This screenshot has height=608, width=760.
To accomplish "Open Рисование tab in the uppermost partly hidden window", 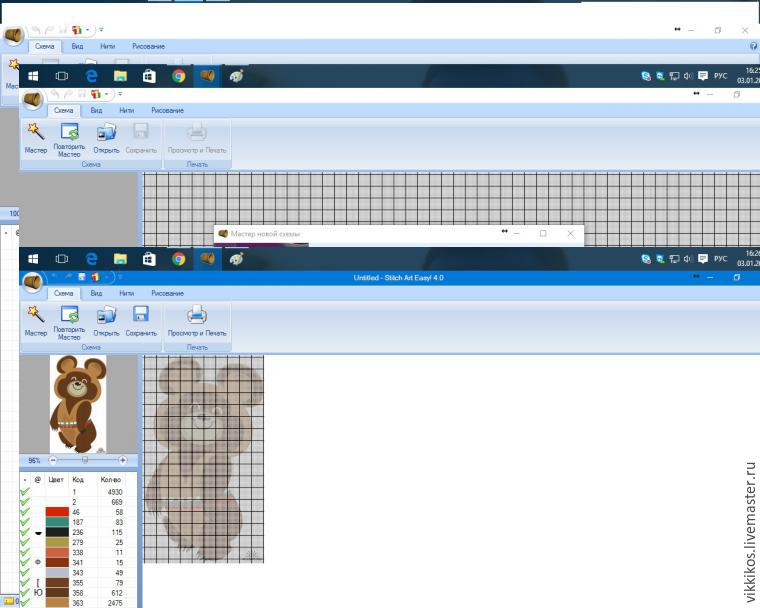I will [148, 46].
